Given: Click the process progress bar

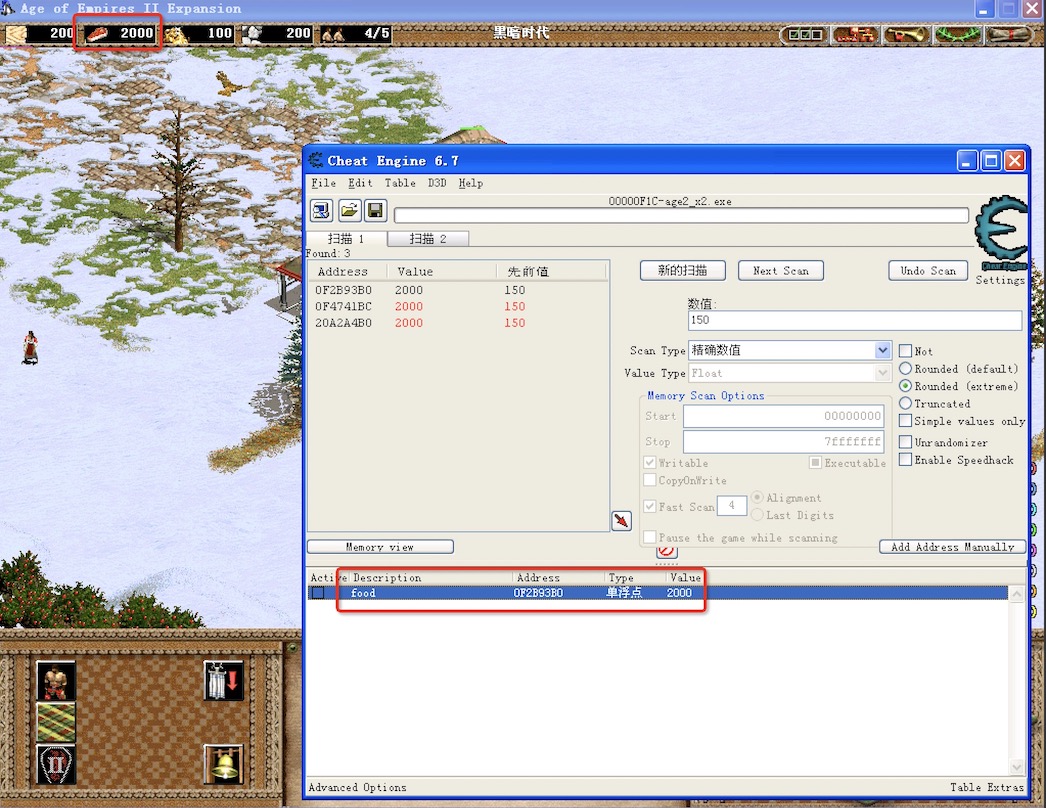Looking at the screenshot, I should [681, 215].
